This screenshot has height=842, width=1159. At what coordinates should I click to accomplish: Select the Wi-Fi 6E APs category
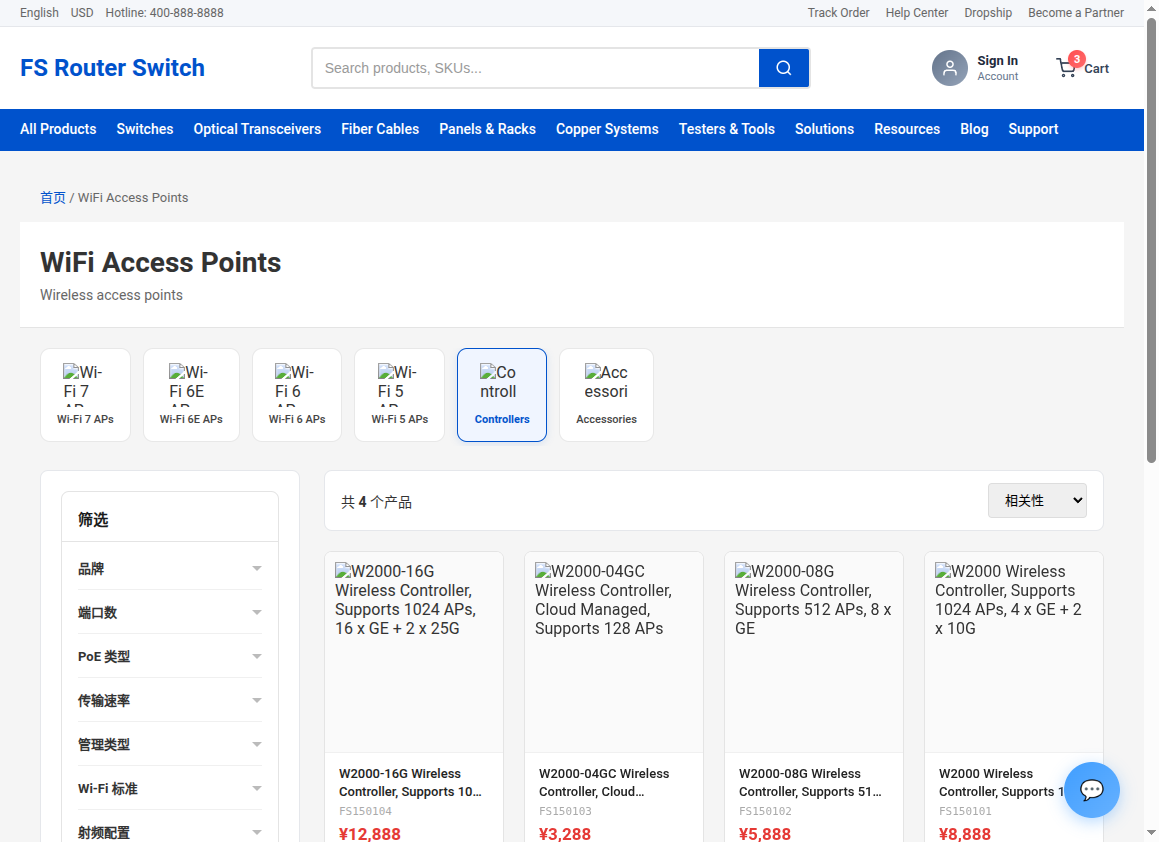tap(191, 395)
